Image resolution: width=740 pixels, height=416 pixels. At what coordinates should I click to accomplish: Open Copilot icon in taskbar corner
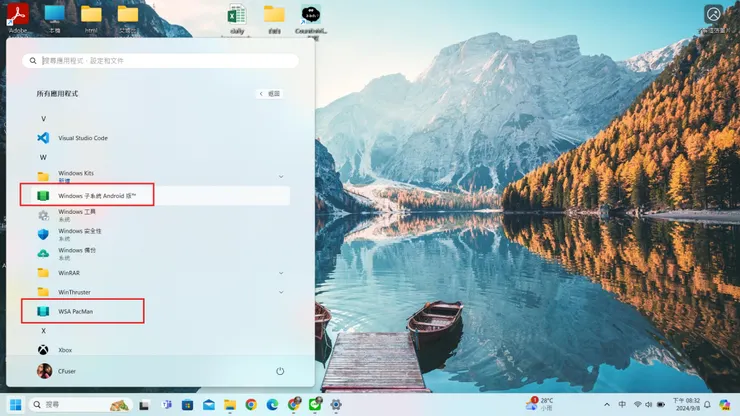click(724, 405)
